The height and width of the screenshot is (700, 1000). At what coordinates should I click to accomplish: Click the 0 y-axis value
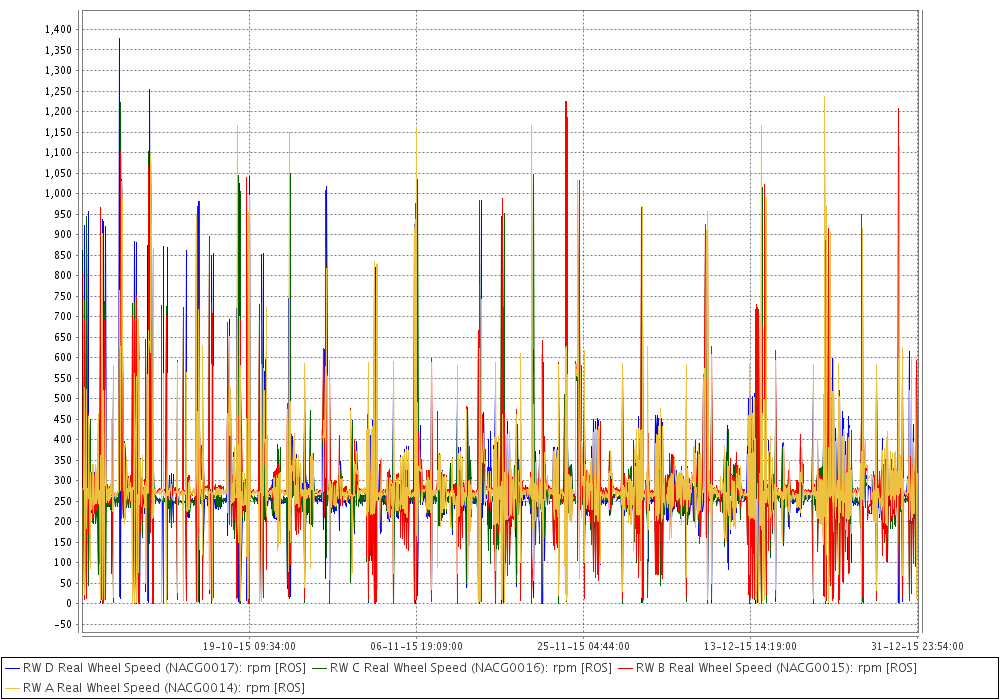pyautogui.click(x=69, y=604)
